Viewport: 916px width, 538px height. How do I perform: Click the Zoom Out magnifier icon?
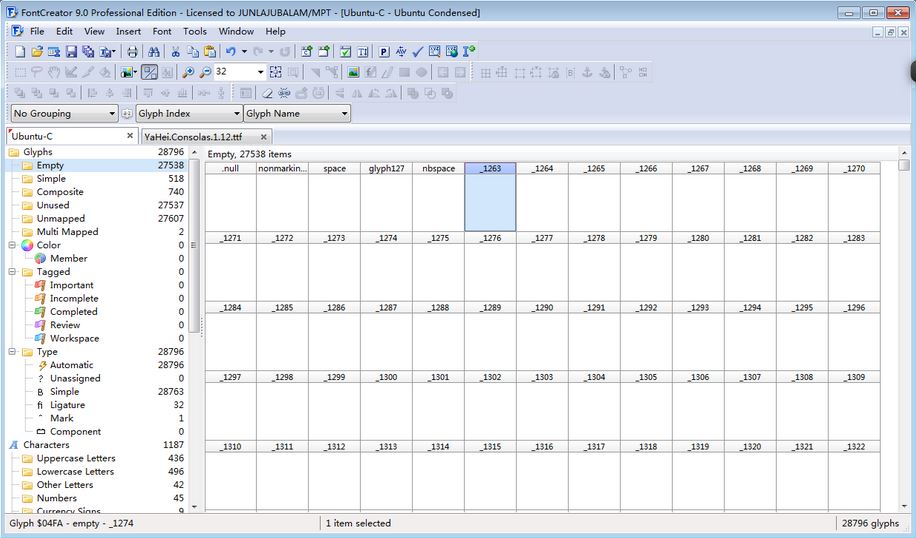(x=204, y=72)
